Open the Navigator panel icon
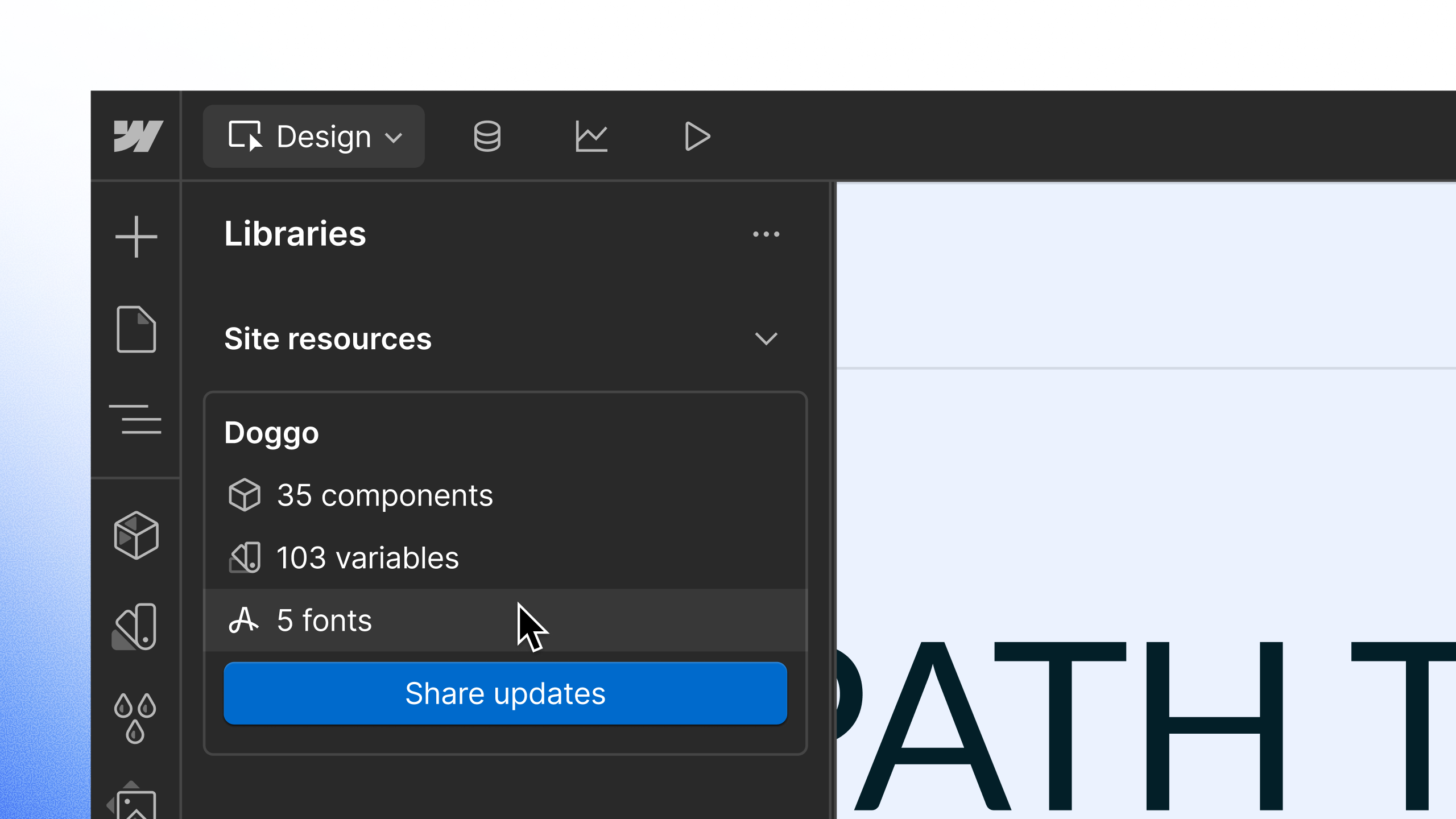The image size is (1456, 819). coord(135,420)
